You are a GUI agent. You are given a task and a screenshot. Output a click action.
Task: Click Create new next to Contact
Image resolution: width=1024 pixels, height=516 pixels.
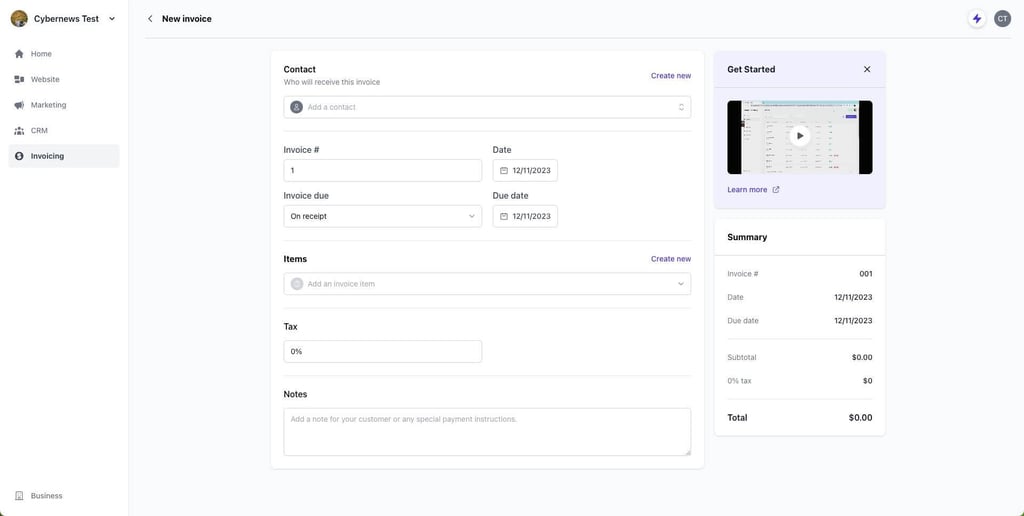pos(671,76)
